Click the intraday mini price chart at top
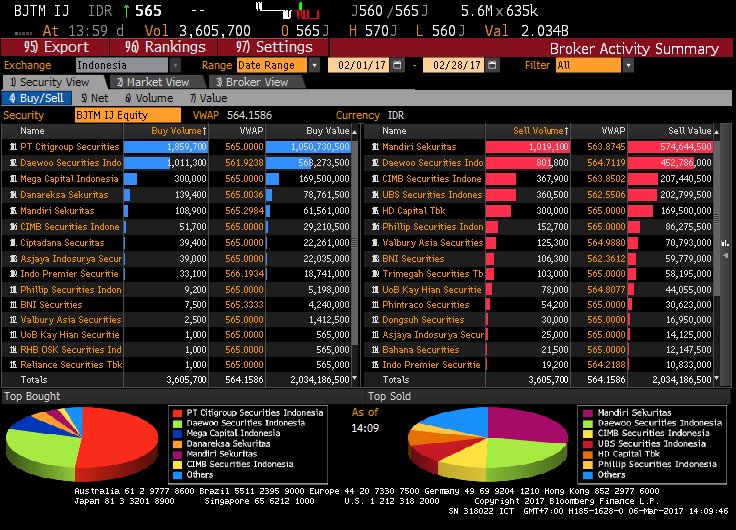 288,10
